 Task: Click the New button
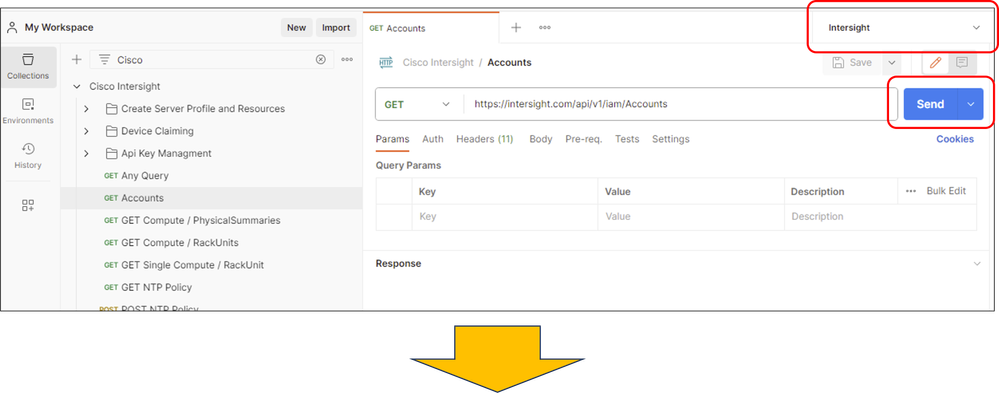point(296,27)
